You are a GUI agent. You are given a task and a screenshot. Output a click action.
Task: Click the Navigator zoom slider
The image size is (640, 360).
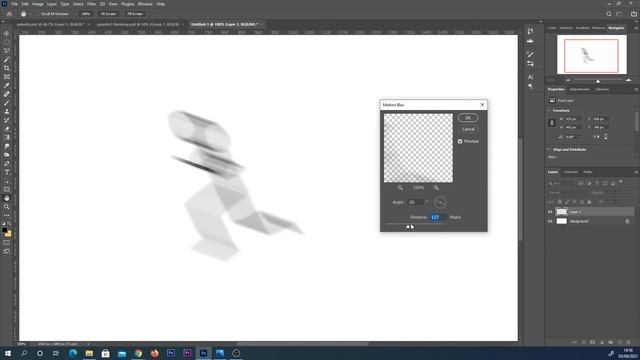(598, 80)
